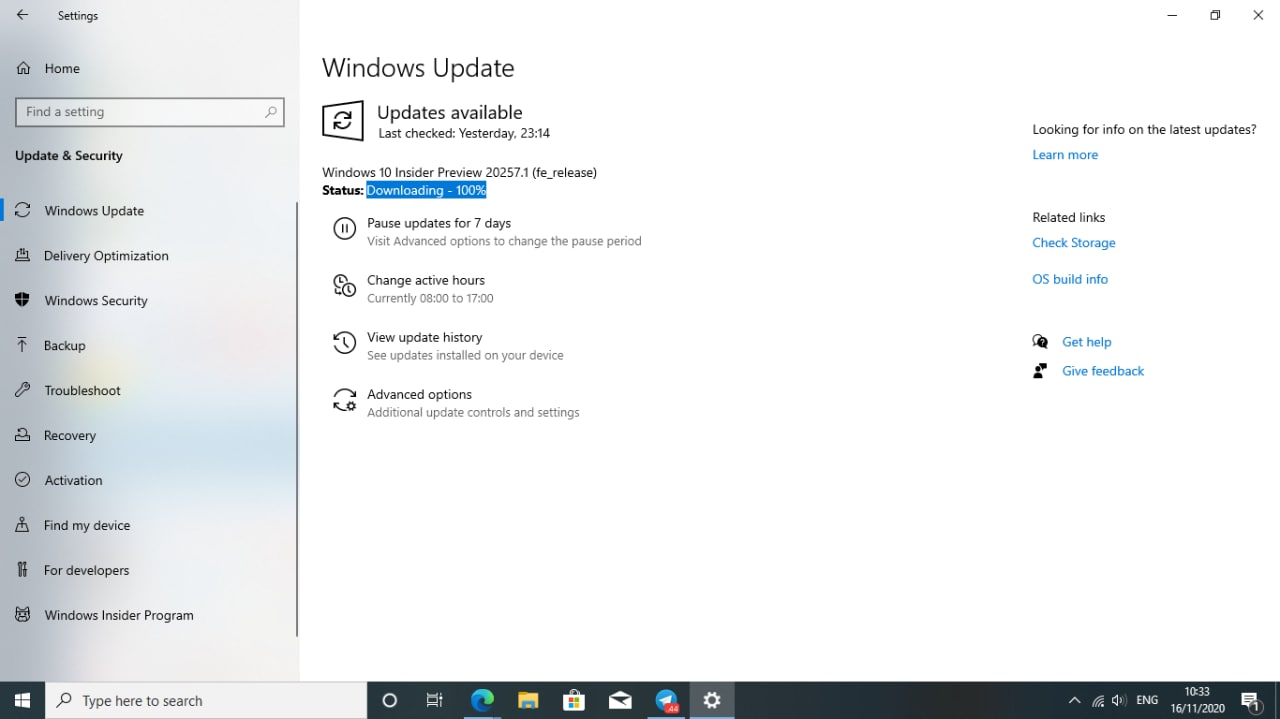Open Cortana from the taskbar

390,700
